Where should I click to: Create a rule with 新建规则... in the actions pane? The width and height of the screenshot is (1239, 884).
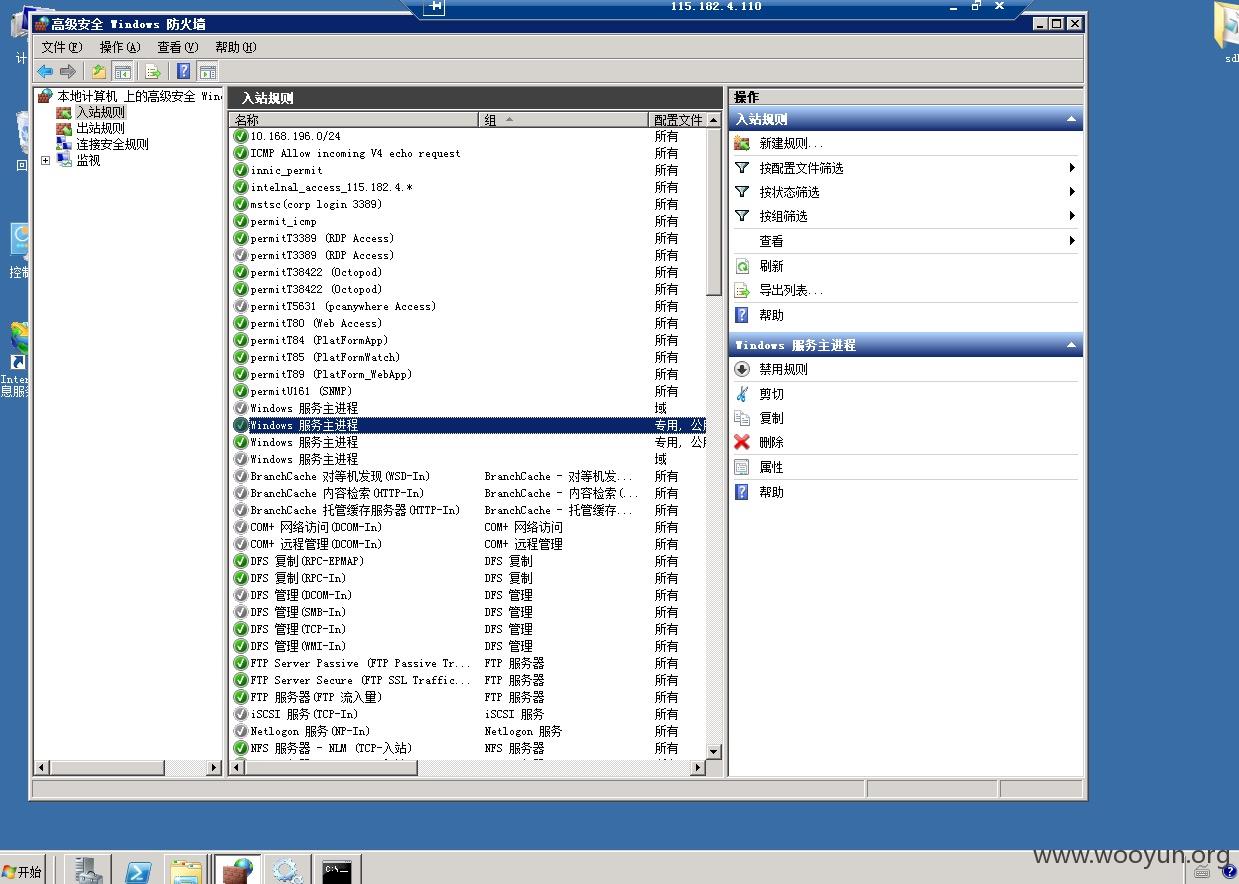pos(791,143)
